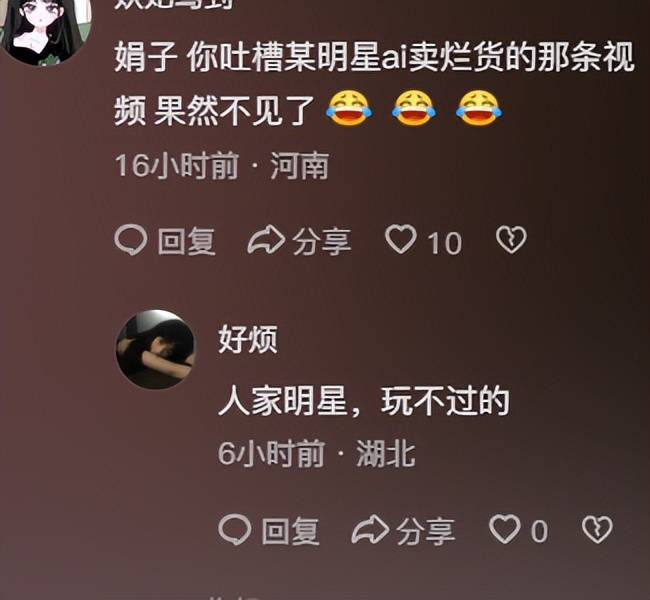Dislike the 河南 comment with the broken heart icon
The height and width of the screenshot is (600, 650).
511,239
